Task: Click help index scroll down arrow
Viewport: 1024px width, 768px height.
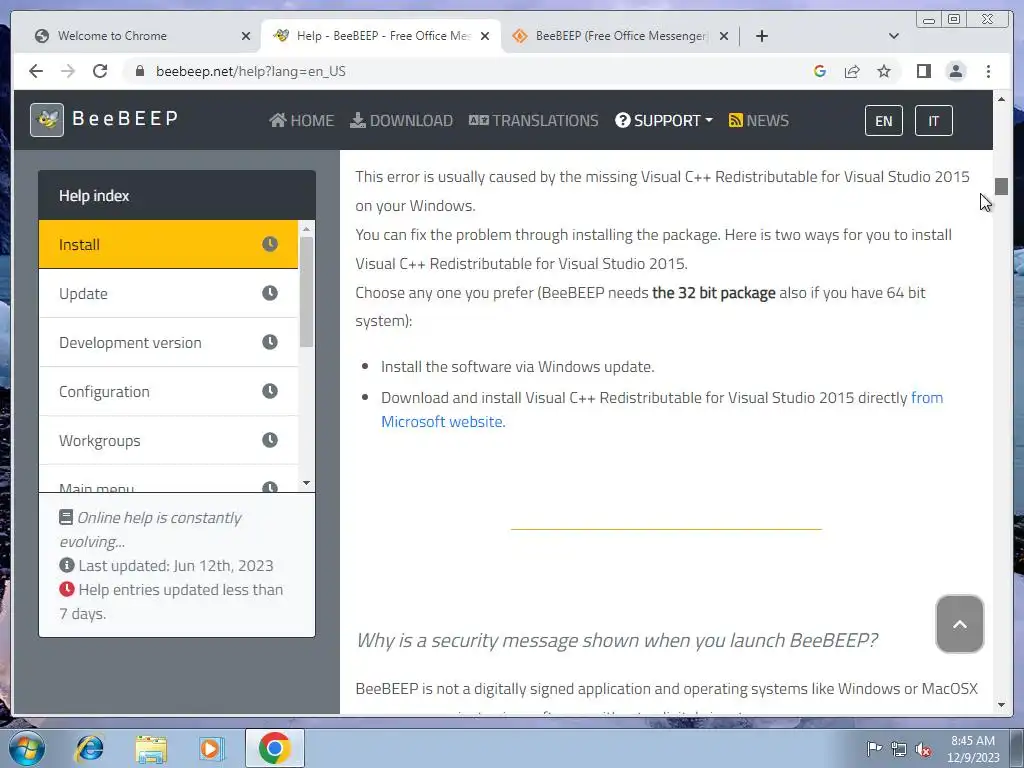Action: pos(306,483)
